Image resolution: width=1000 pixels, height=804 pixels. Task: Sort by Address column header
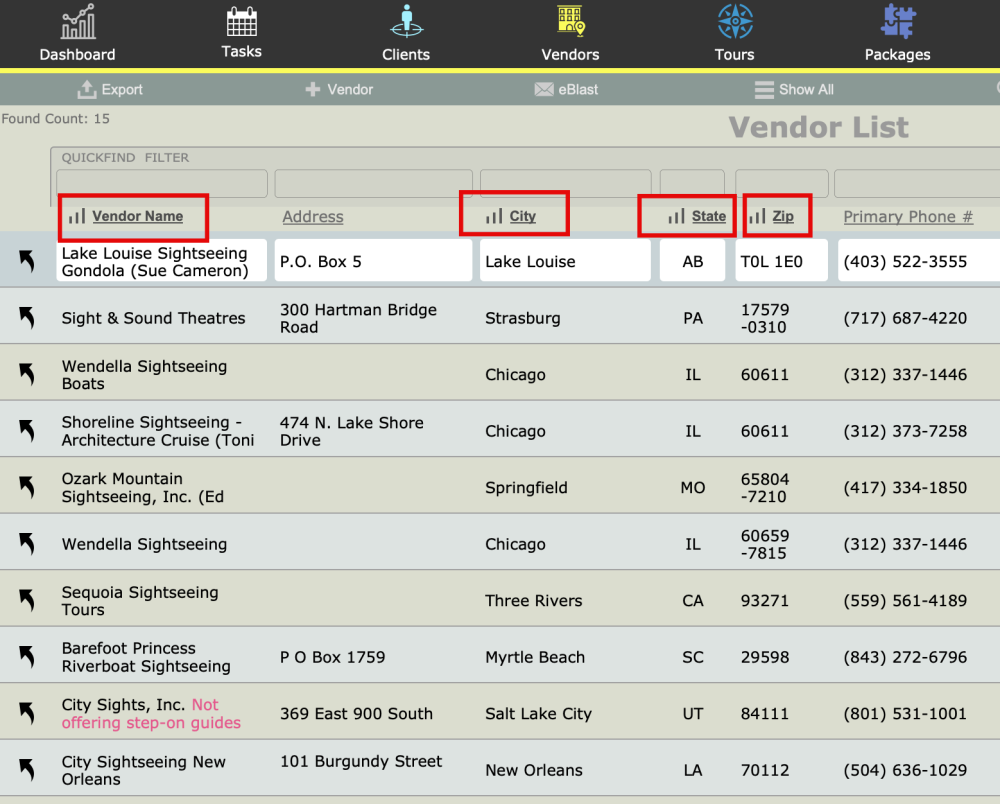pyautogui.click(x=313, y=217)
